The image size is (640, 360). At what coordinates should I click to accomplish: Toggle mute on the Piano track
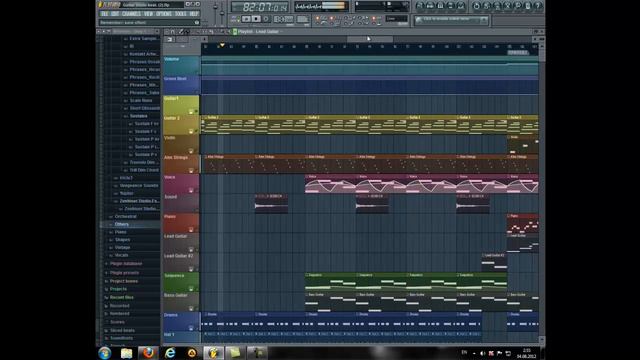(191, 230)
